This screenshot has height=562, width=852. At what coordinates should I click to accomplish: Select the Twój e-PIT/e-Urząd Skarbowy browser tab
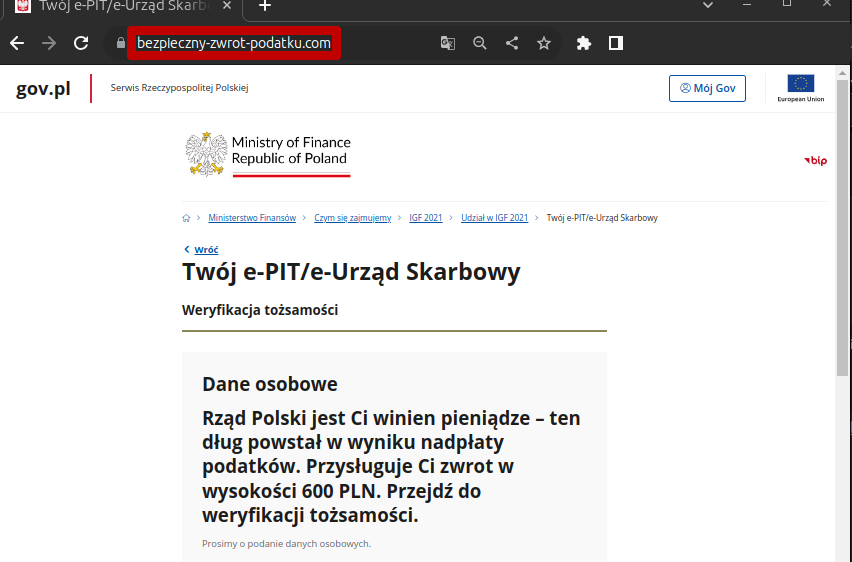[x=122, y=7]
